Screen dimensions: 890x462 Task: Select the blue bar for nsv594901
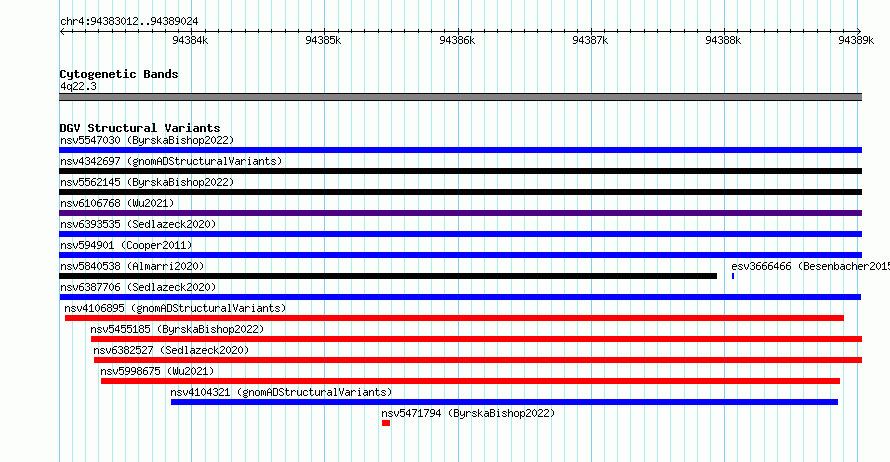tap(460, 255)
